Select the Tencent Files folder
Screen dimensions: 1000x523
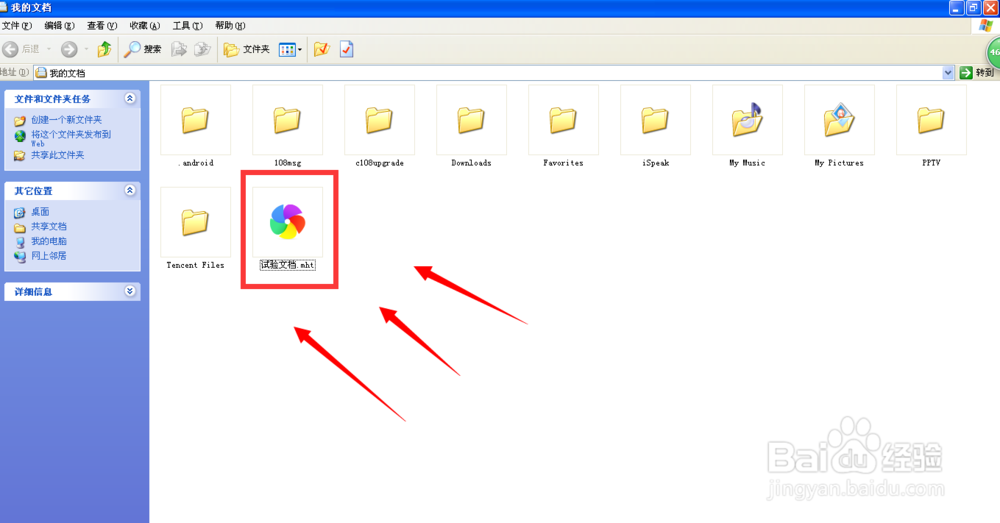pos(195,222)
